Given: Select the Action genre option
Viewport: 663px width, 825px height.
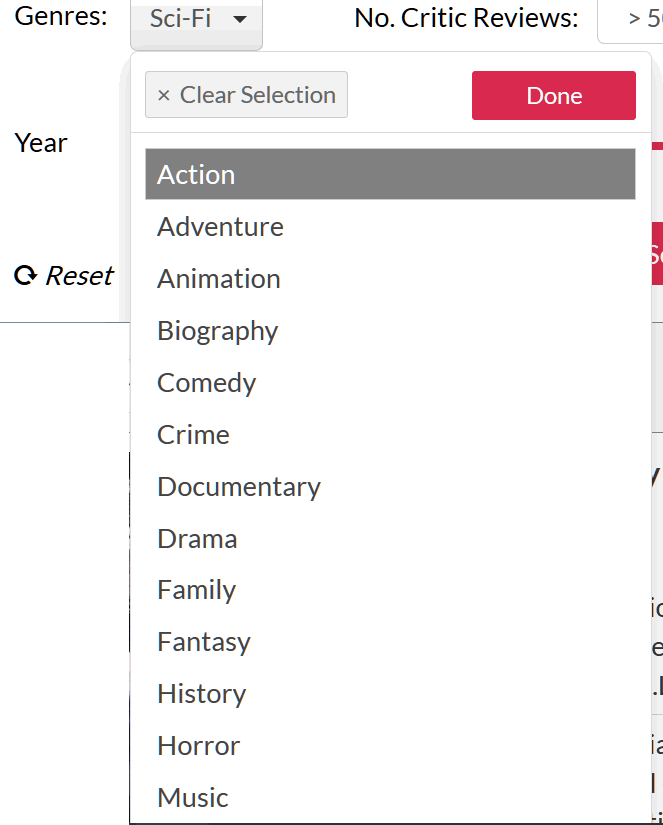Looking at the screenshot, I should tap(390, 174).
